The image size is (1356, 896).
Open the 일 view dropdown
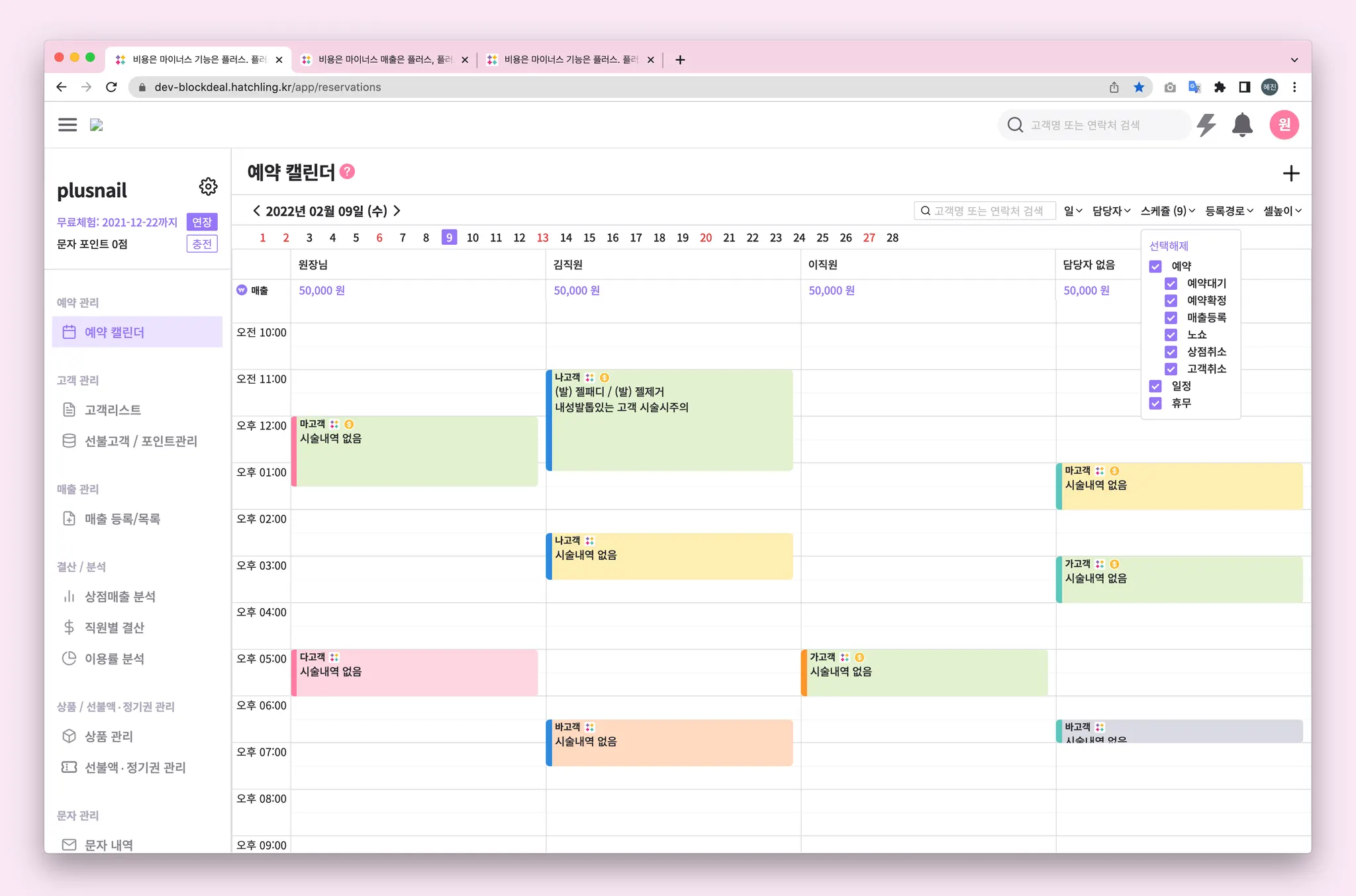point(1073,211)
